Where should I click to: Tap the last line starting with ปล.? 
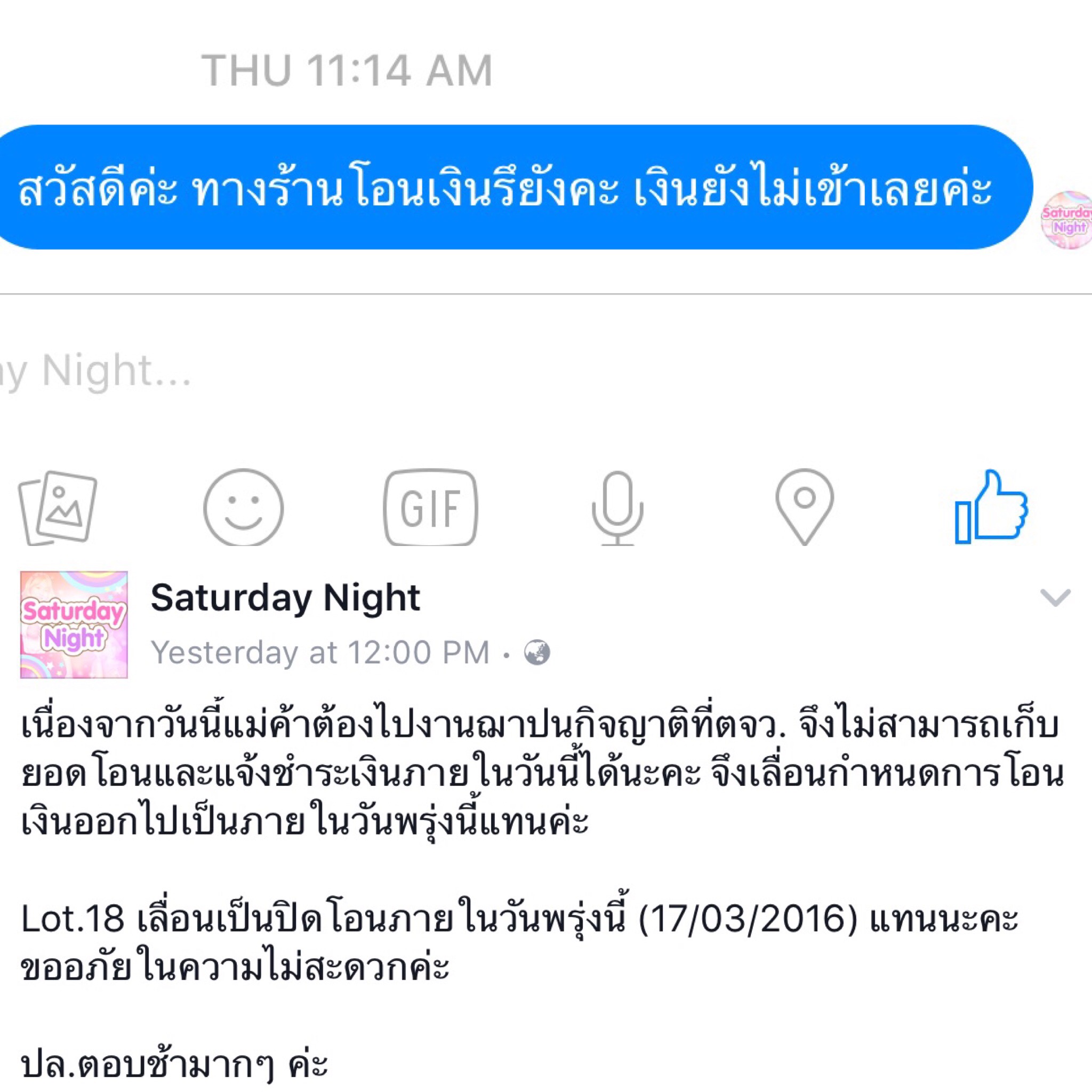(x=174, y=1065)
